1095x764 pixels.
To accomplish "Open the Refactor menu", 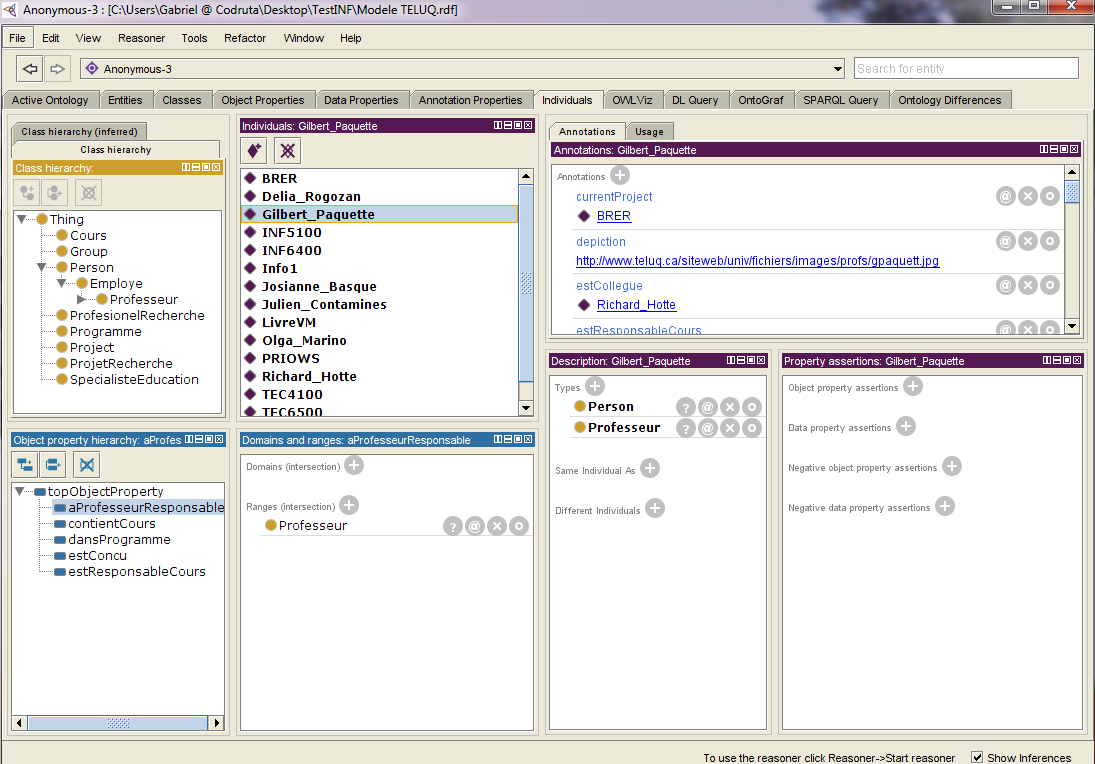I will [244, 38].
